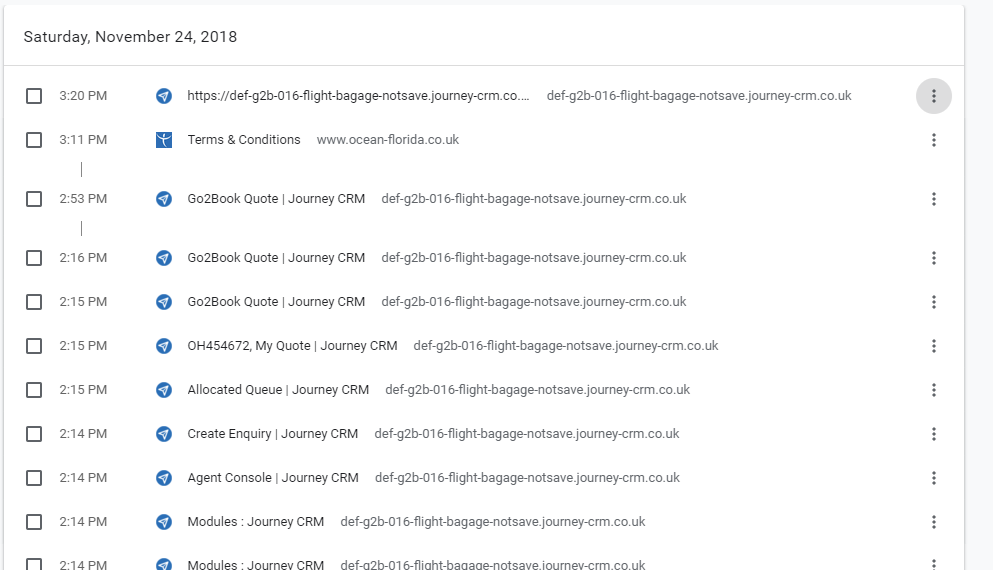Click favicon next to Allocated Queue entry
993x570 pixels.
coord(164,390)
